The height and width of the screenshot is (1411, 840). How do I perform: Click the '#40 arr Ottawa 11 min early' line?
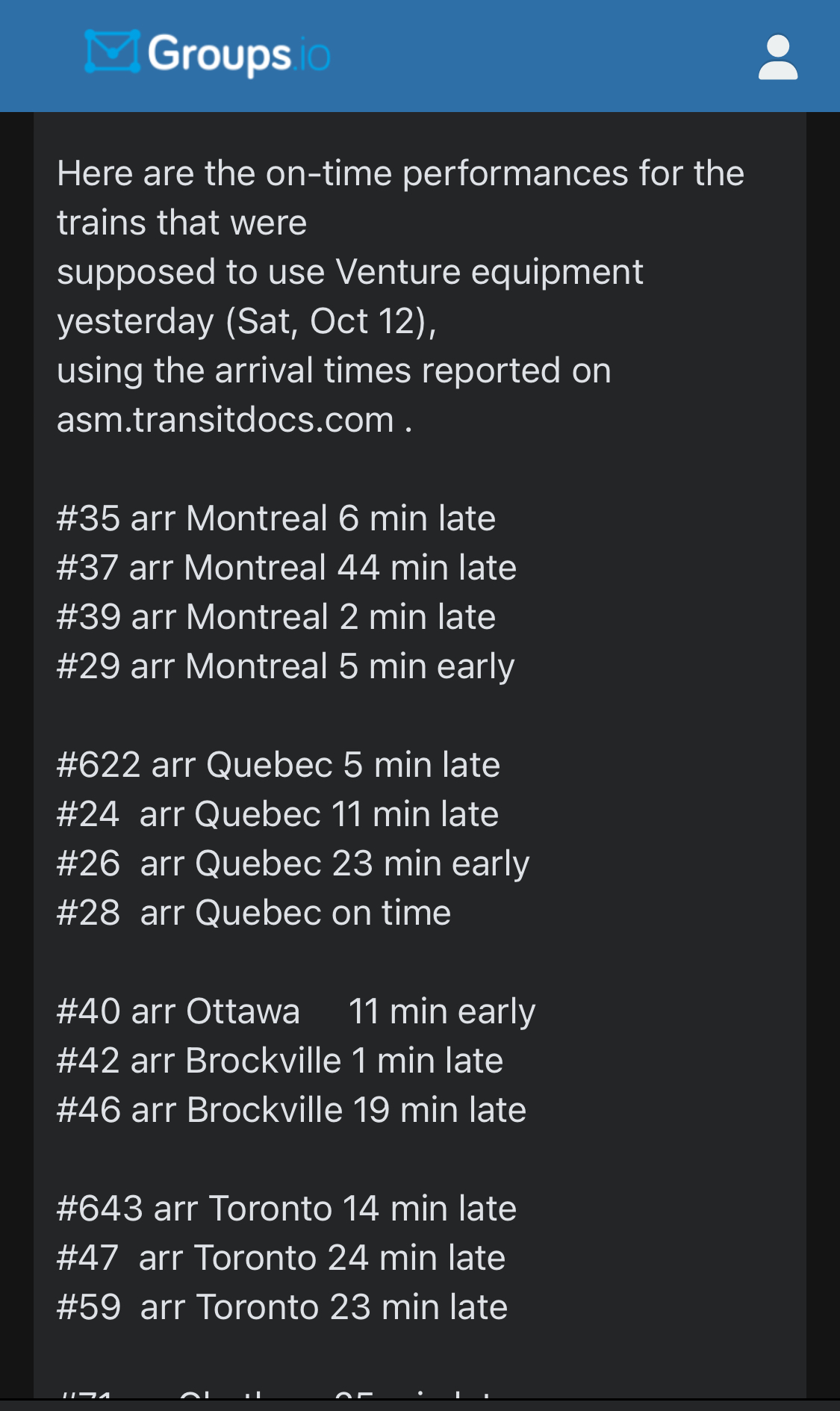click(296, 1011)
